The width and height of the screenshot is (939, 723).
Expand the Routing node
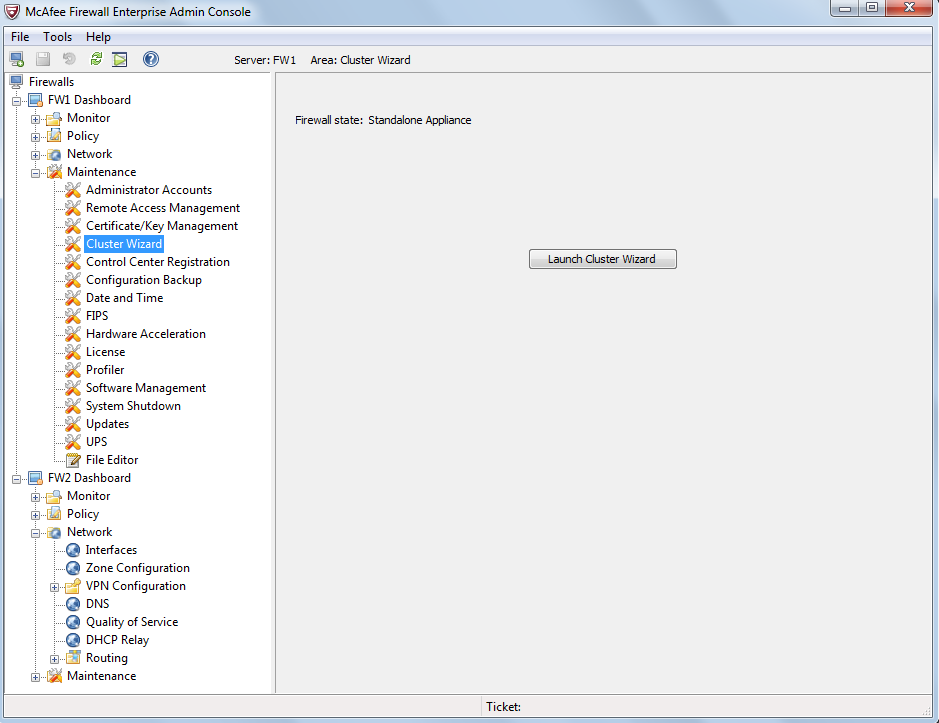pos(54,659)
